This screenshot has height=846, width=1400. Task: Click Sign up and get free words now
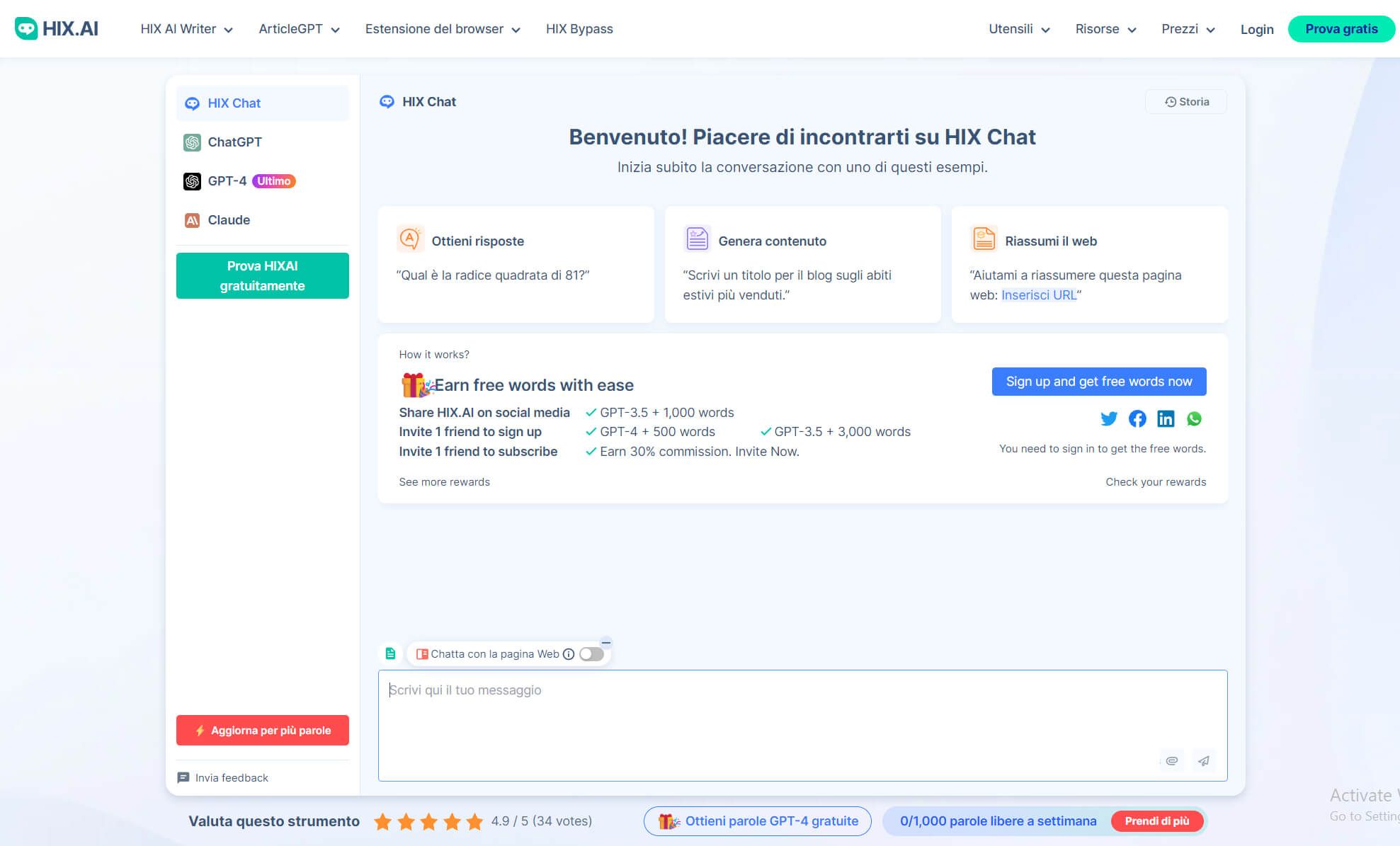tap(1099, 382)
